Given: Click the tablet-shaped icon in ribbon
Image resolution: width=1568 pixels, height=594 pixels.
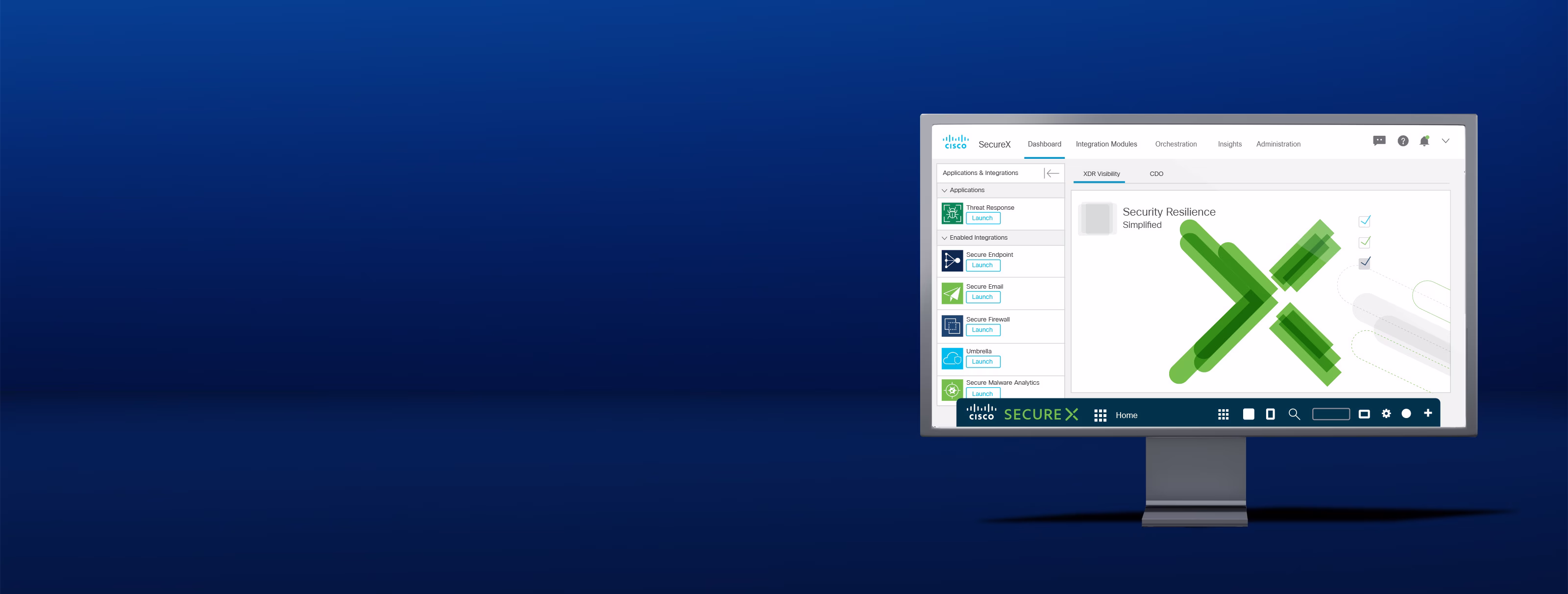Looking at the screenshot, I should (1271, 415).
